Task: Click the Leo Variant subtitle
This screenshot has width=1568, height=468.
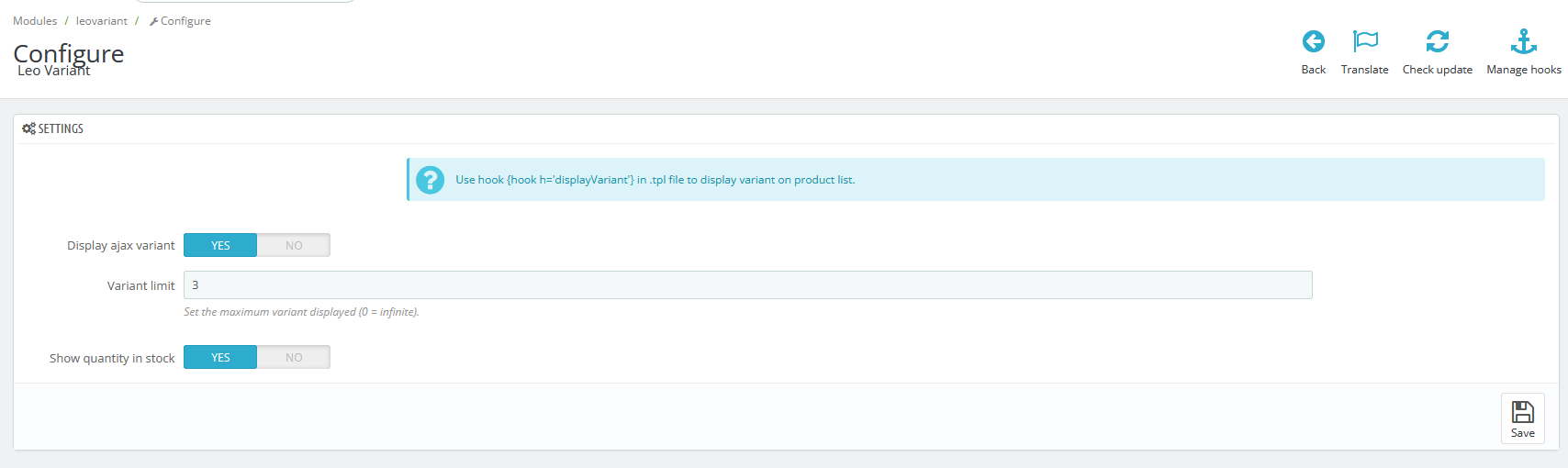Action: pyautogui.click(x=53, y=71)
